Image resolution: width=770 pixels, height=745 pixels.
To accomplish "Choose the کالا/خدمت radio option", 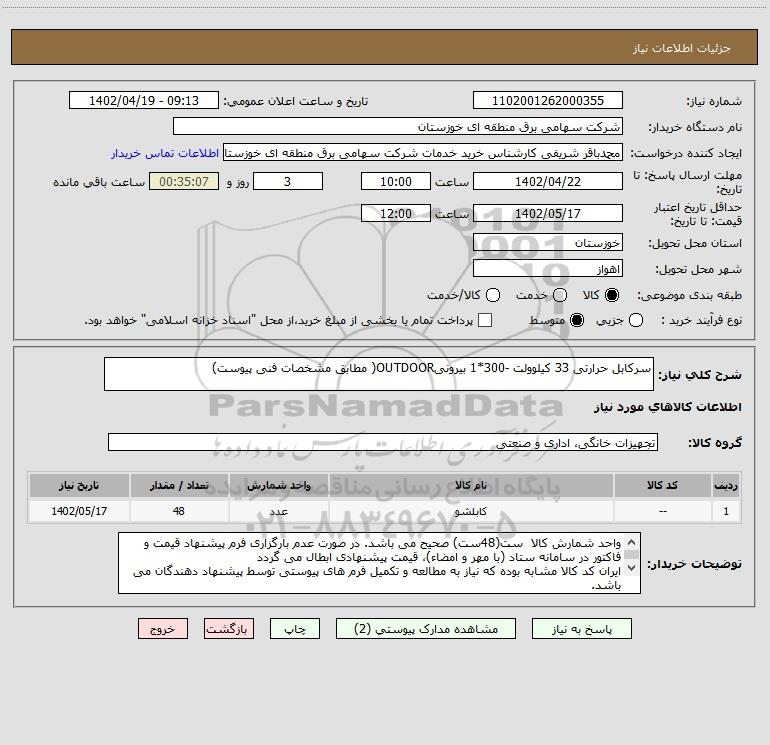I will pos(493,295).
